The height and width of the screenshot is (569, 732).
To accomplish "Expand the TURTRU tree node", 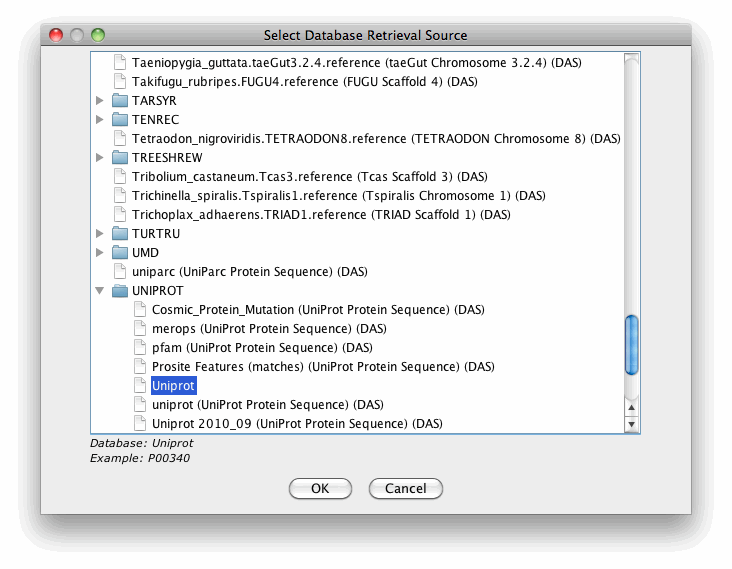I will (x=99, y=234).
